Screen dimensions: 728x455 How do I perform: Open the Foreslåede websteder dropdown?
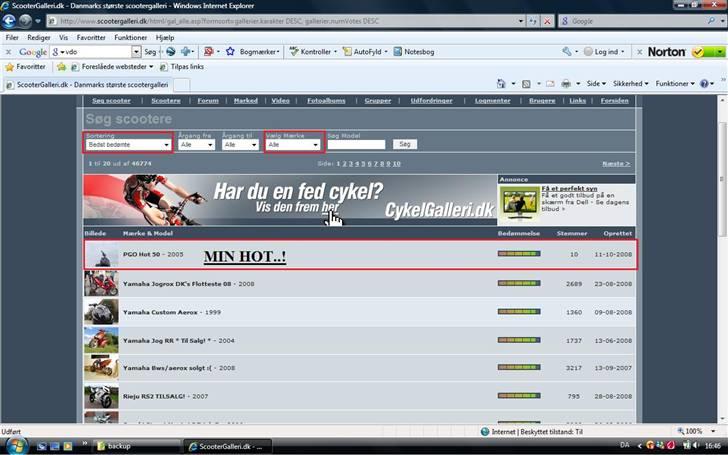coord(112,67)
